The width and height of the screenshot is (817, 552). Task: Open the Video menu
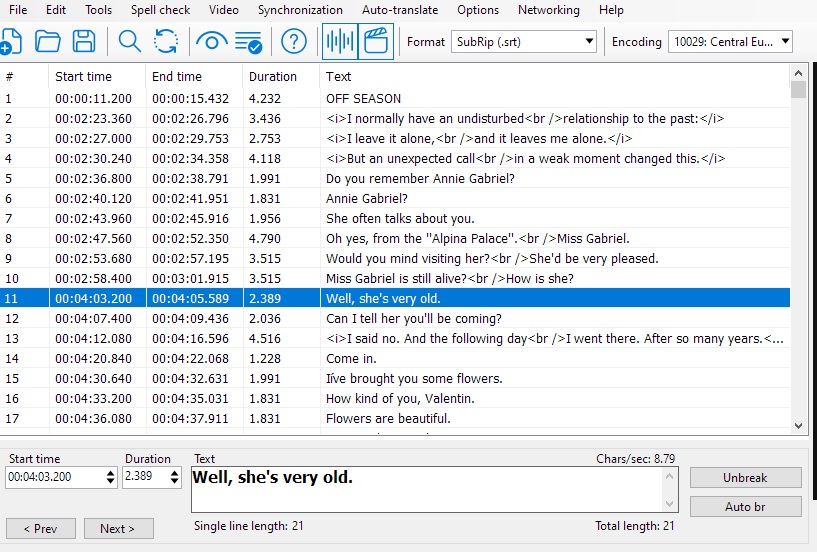tap(224, 10)
